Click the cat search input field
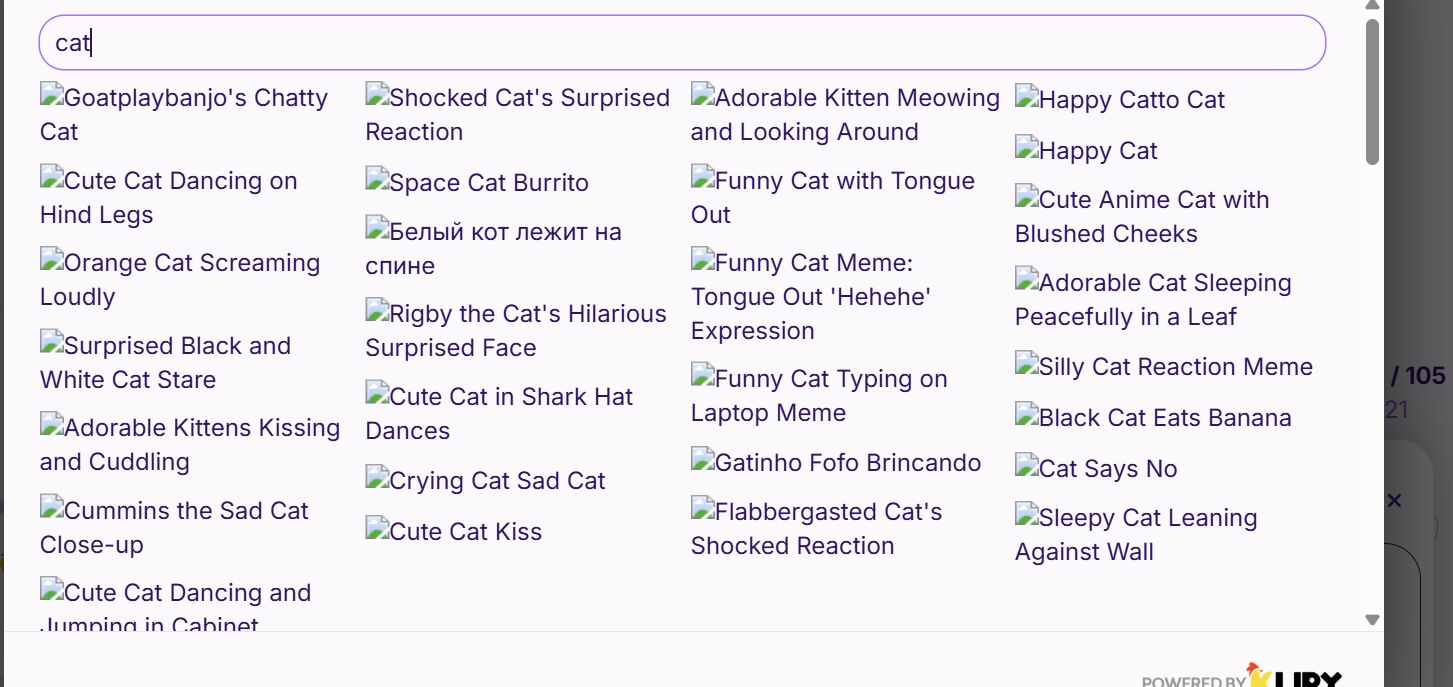The height and width of the screenshot is (687, 1453). pos(682,42)
